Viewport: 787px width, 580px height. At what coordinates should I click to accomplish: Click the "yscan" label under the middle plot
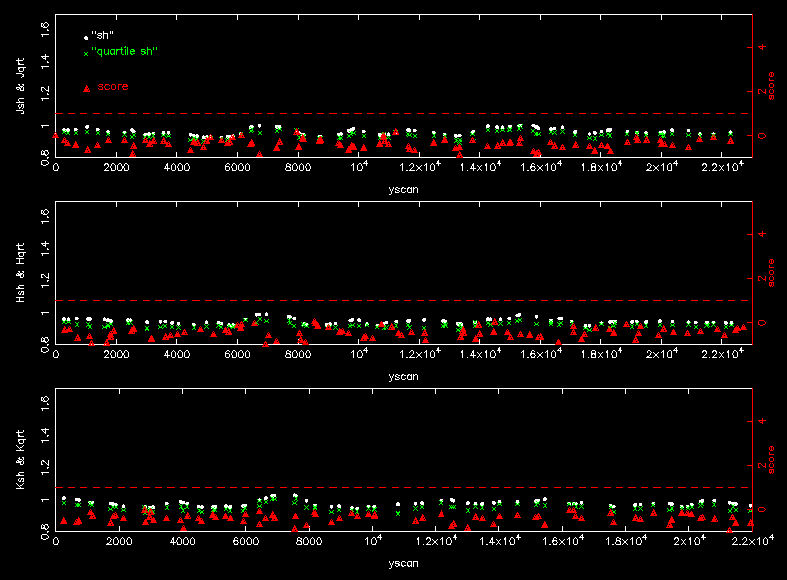point(403,376)
